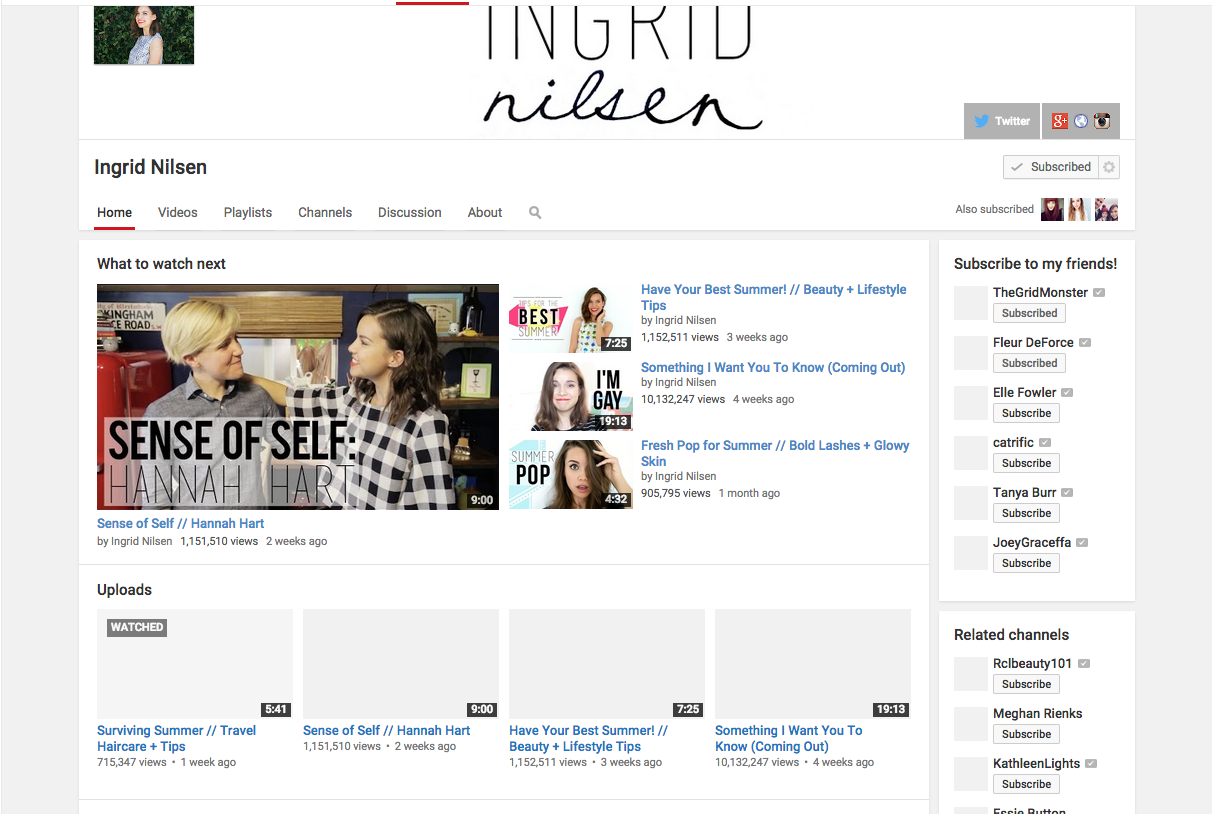Open the Instagram icon on banner
The image size is (1212, 814).
[x=1102, y=121]
